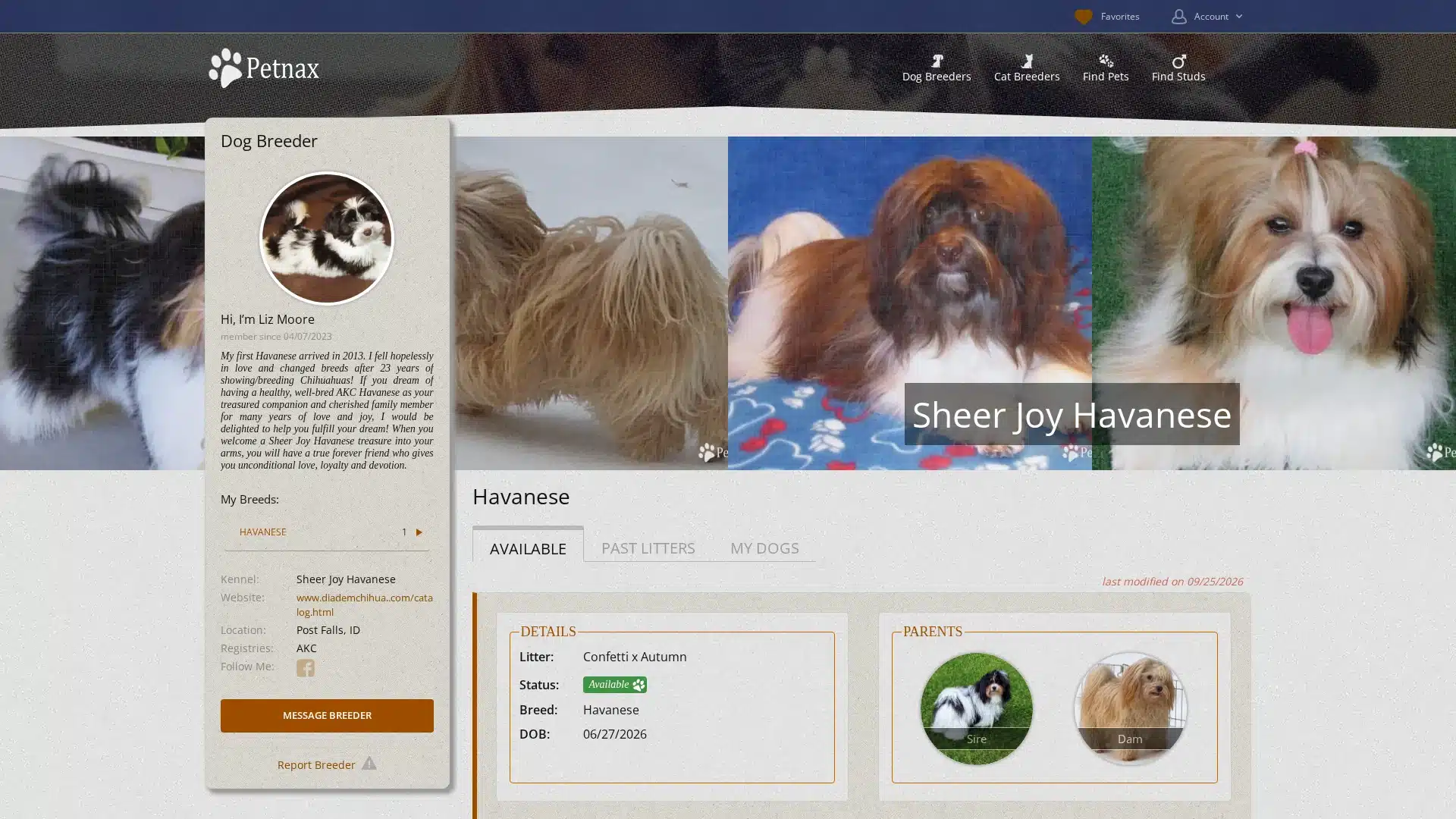Open the Account user icon
The height and width of the screenshot is (819, 1456).
tap(1178, 17)
